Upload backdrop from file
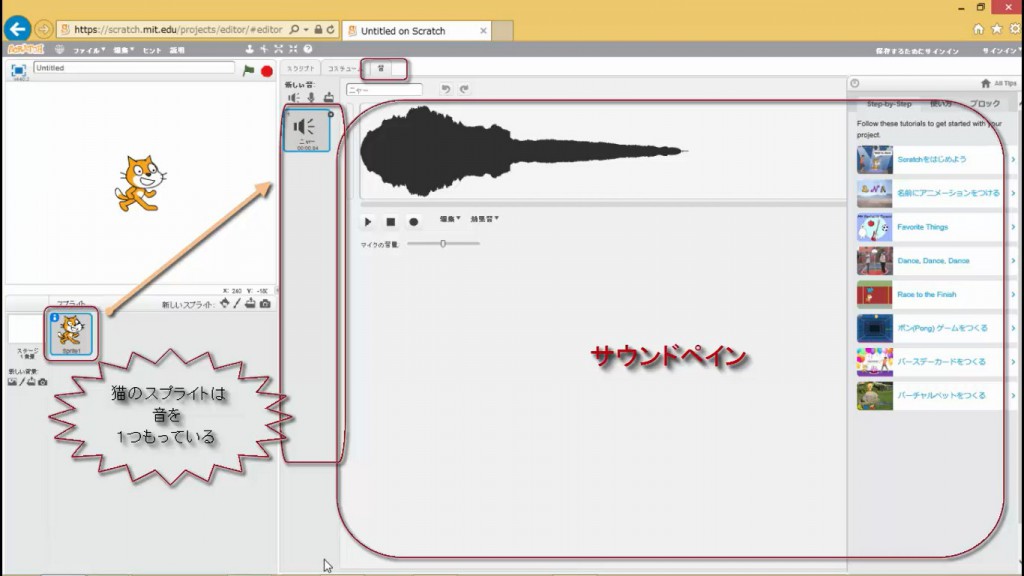Viewport: 1024px width, 576px height. tap(31, 382)
